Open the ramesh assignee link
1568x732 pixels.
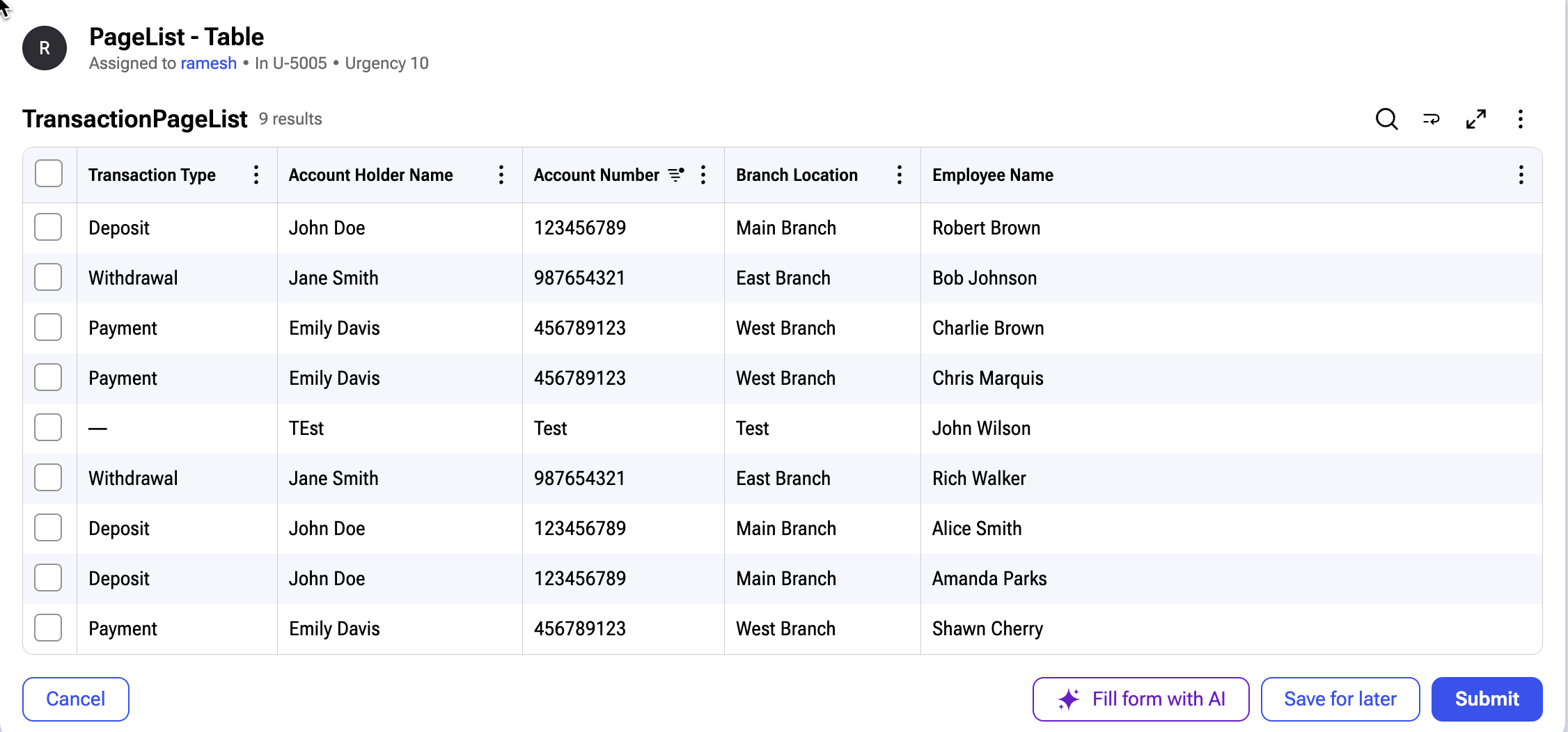207,63
